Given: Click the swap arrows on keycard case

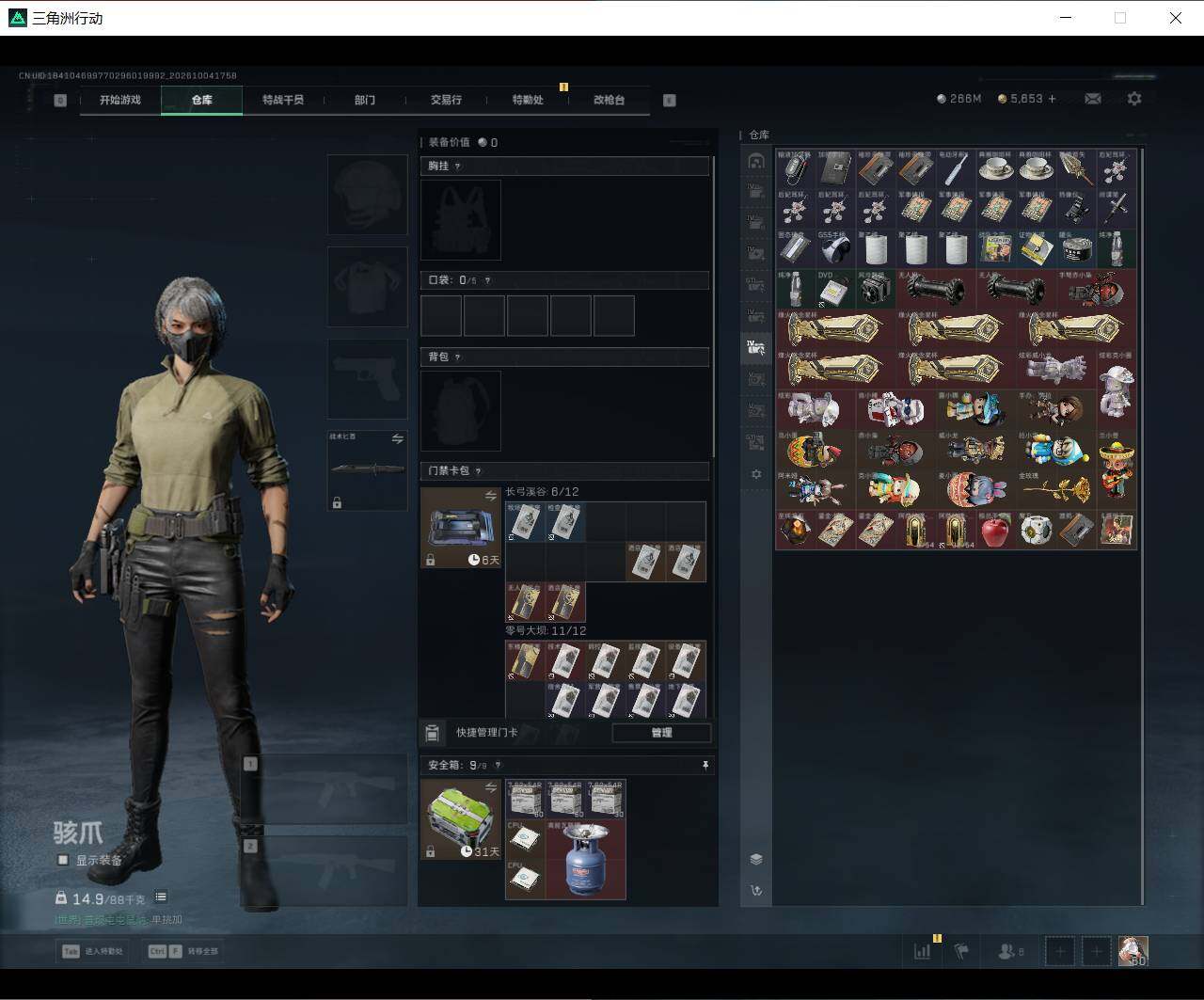Looking at the screenshot, I should [490, 496].
